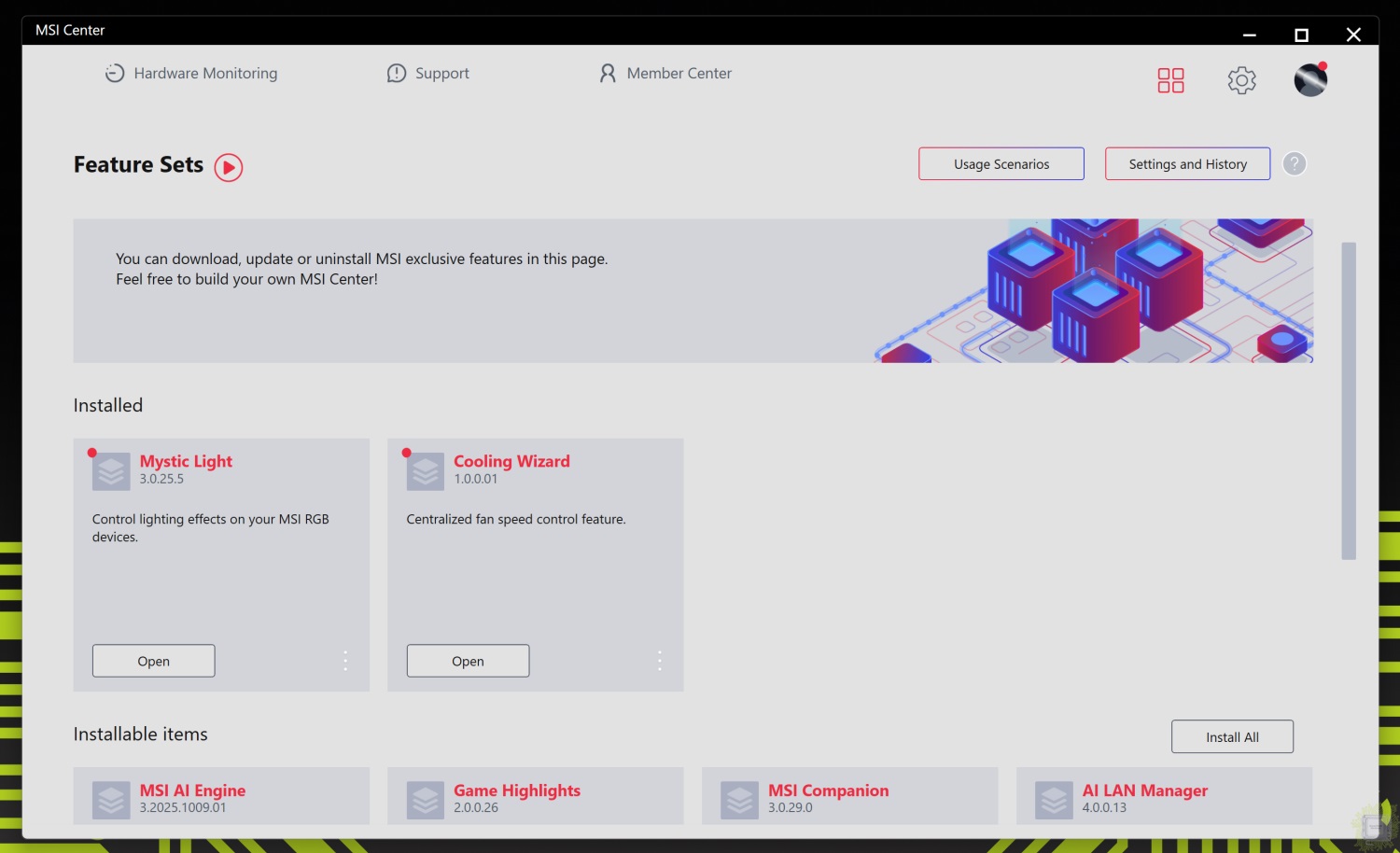Screen dimensions: 1400x853
Task: Open the settings gear icon
Action: 1241,80
